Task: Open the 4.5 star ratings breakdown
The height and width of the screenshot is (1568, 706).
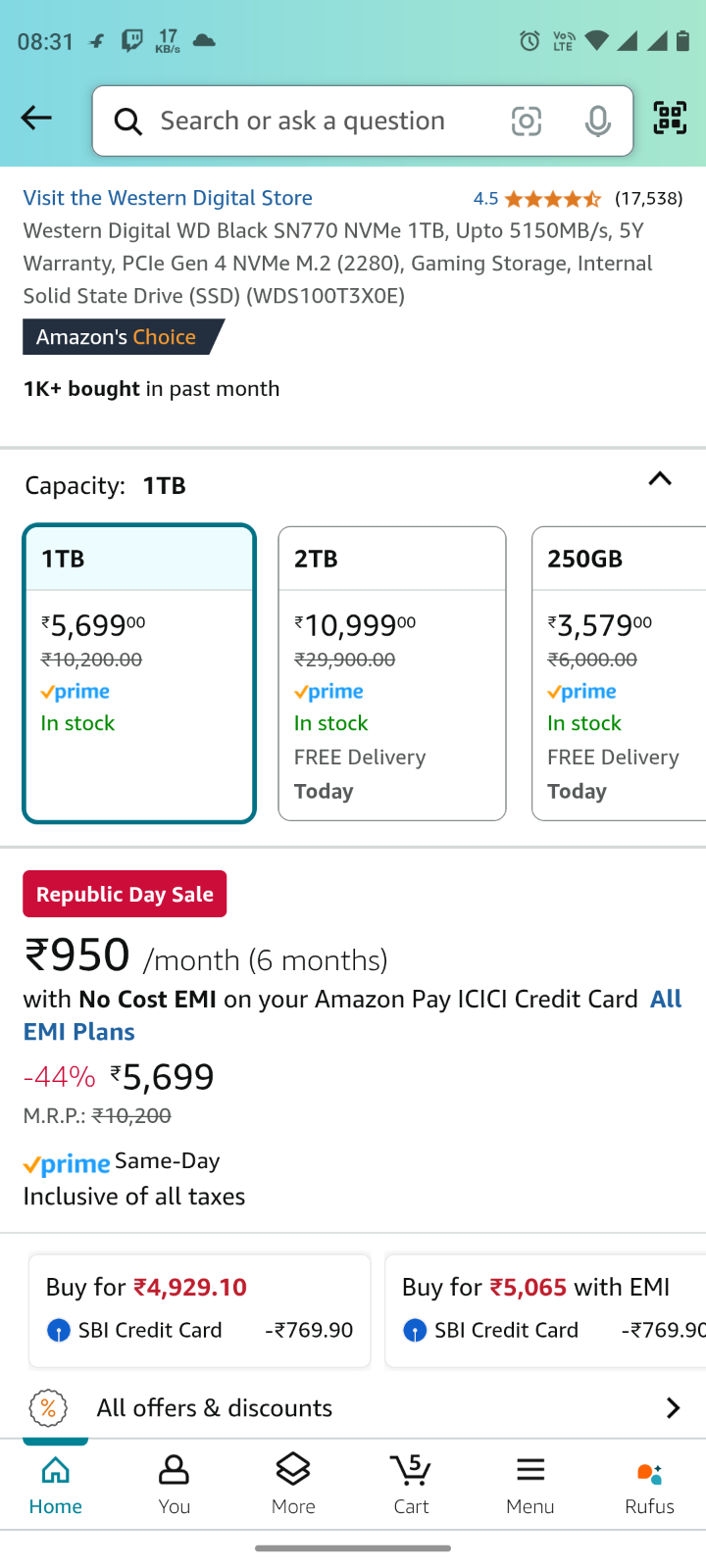Action: pos(537,199)
